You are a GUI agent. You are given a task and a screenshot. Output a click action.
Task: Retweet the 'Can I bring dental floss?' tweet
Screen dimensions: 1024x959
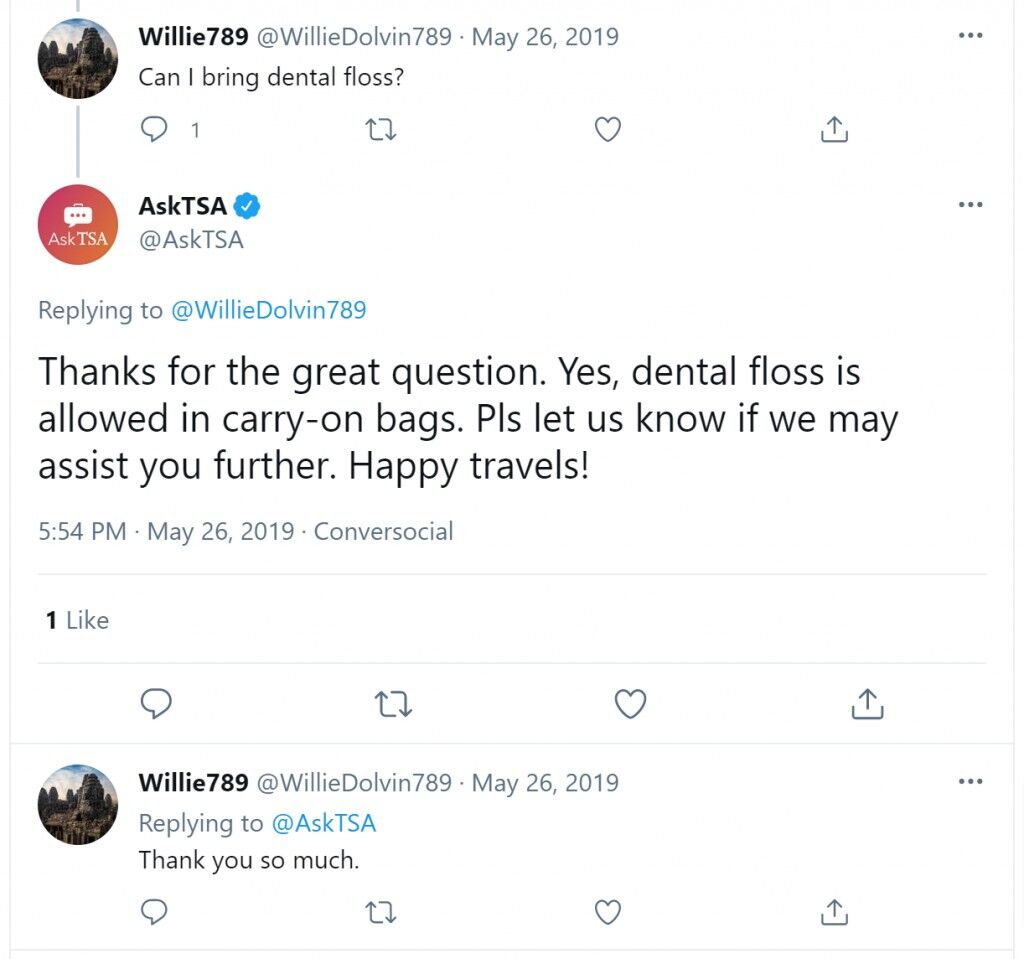pyautogui.click(x=381, y=129)
